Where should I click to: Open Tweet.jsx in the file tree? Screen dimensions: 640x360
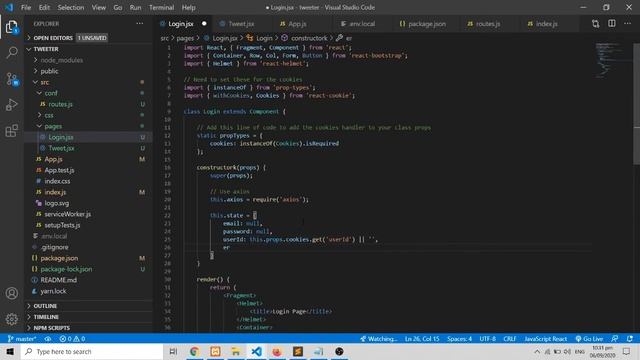point(89,148)
